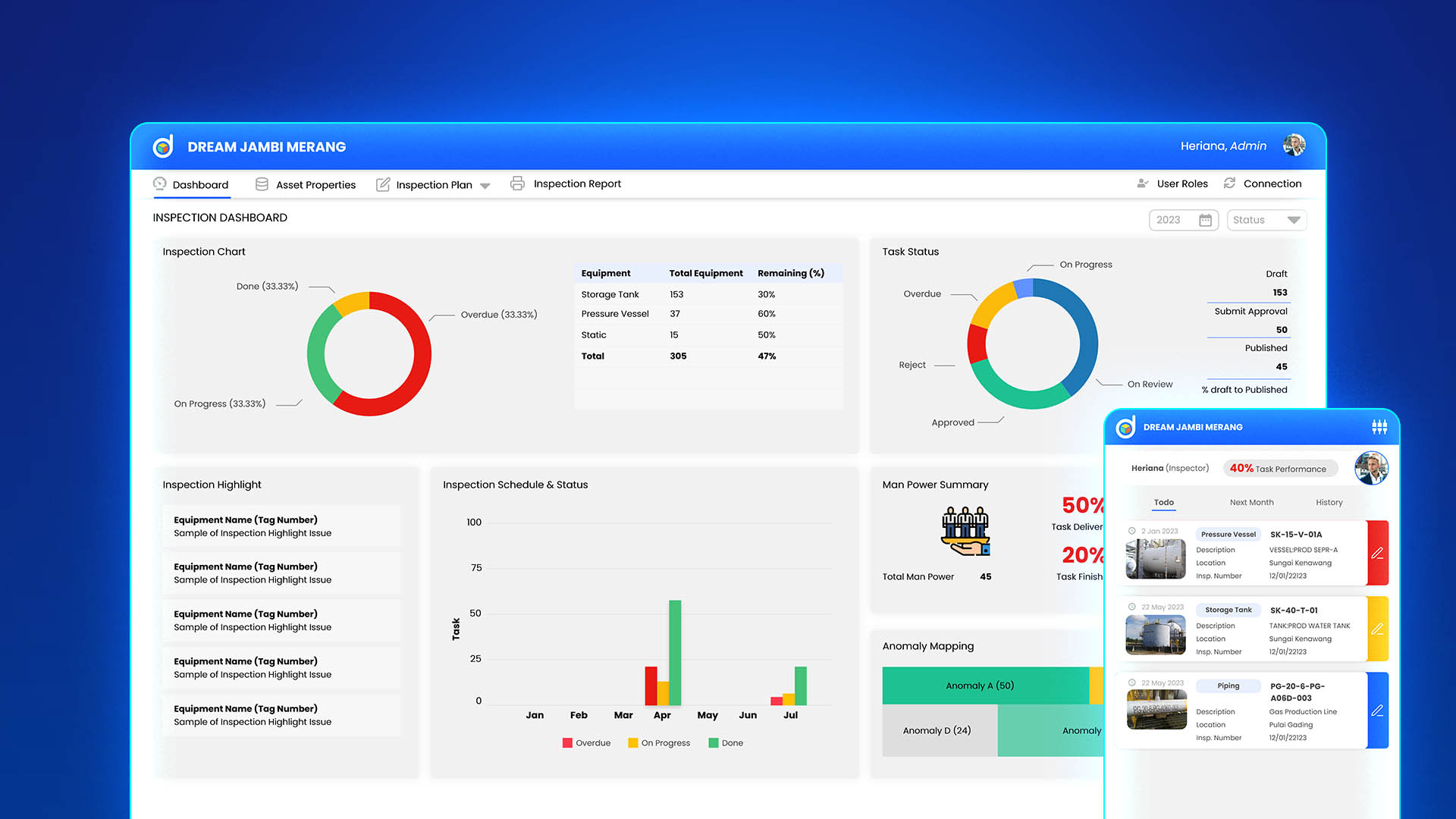Open the Inspection Report menu
This screenshot has height=819, width=1456.
(566, 184)
